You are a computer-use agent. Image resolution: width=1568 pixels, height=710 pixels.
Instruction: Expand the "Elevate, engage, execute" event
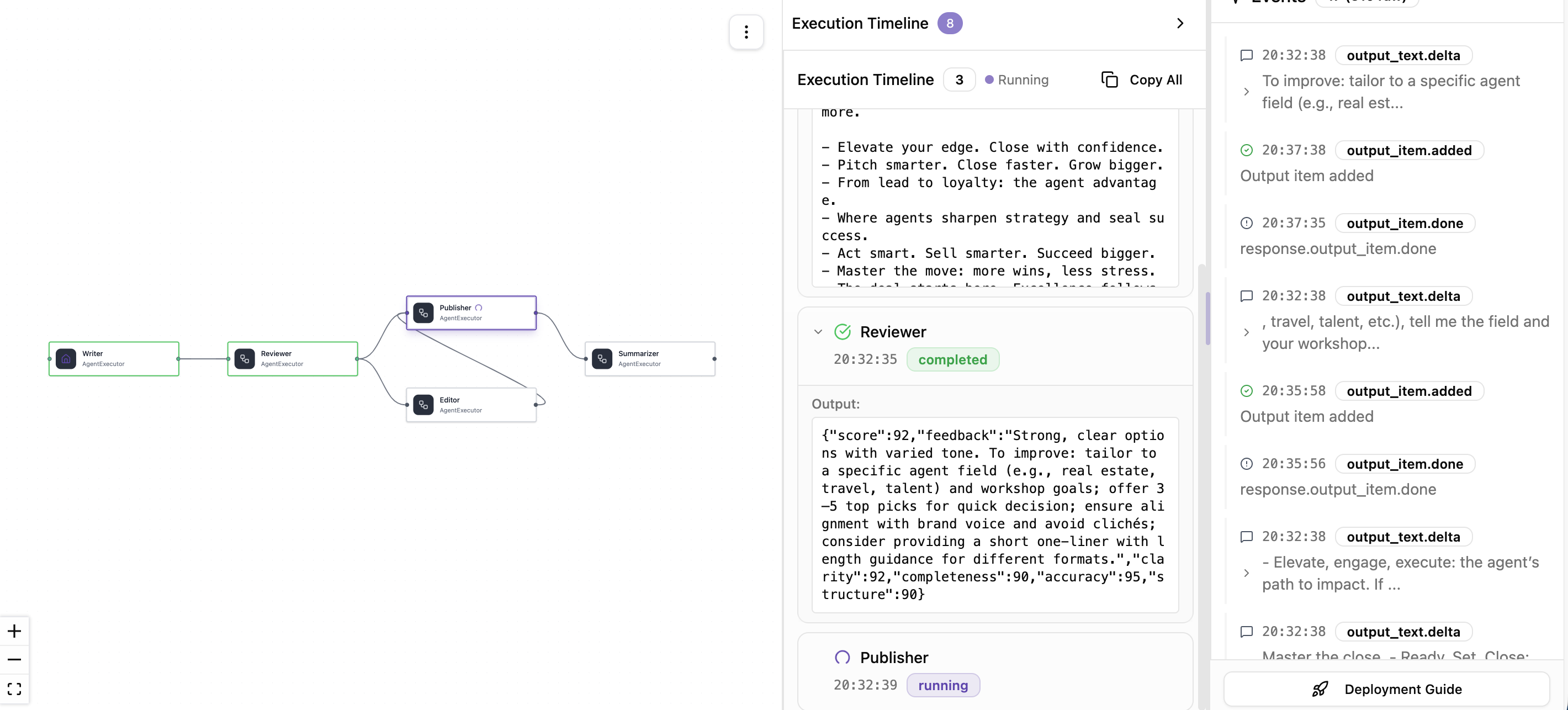1247,573
